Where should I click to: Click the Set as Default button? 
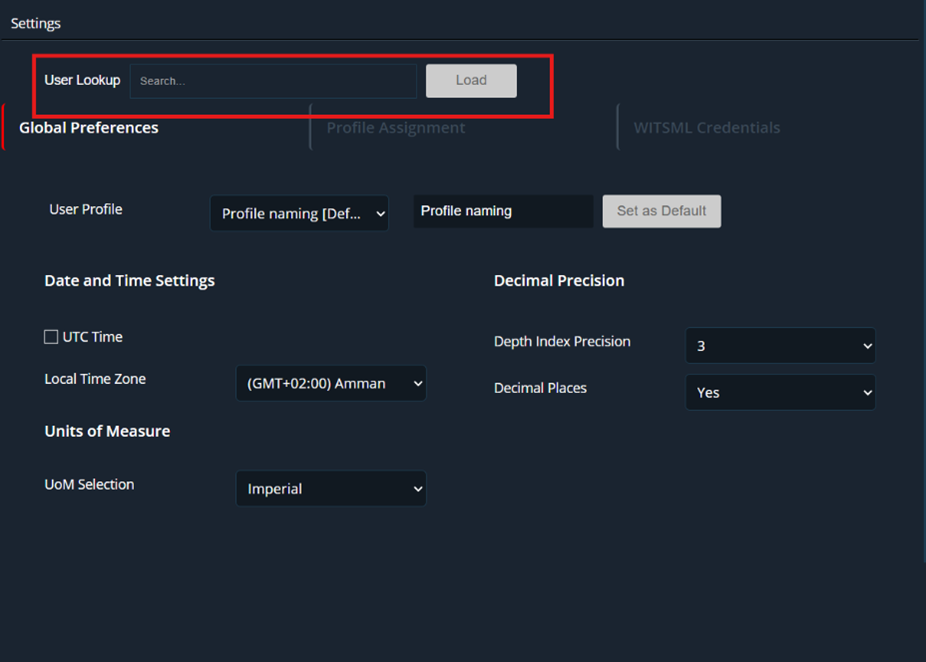point(661,211)
